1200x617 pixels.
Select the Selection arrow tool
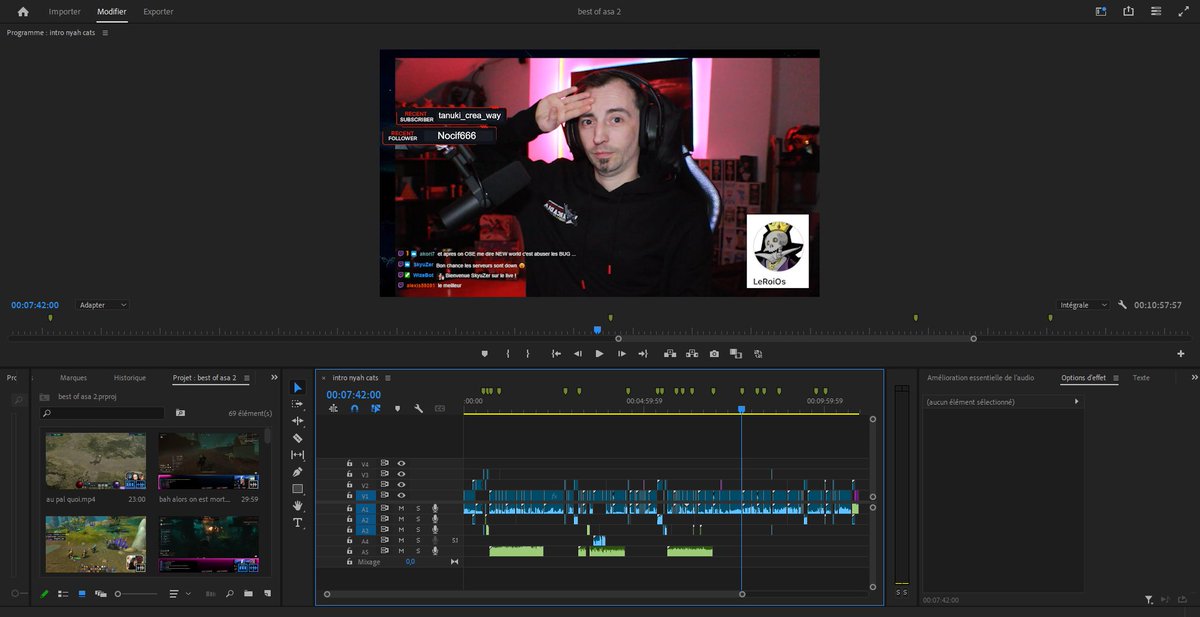coord(297,387)
